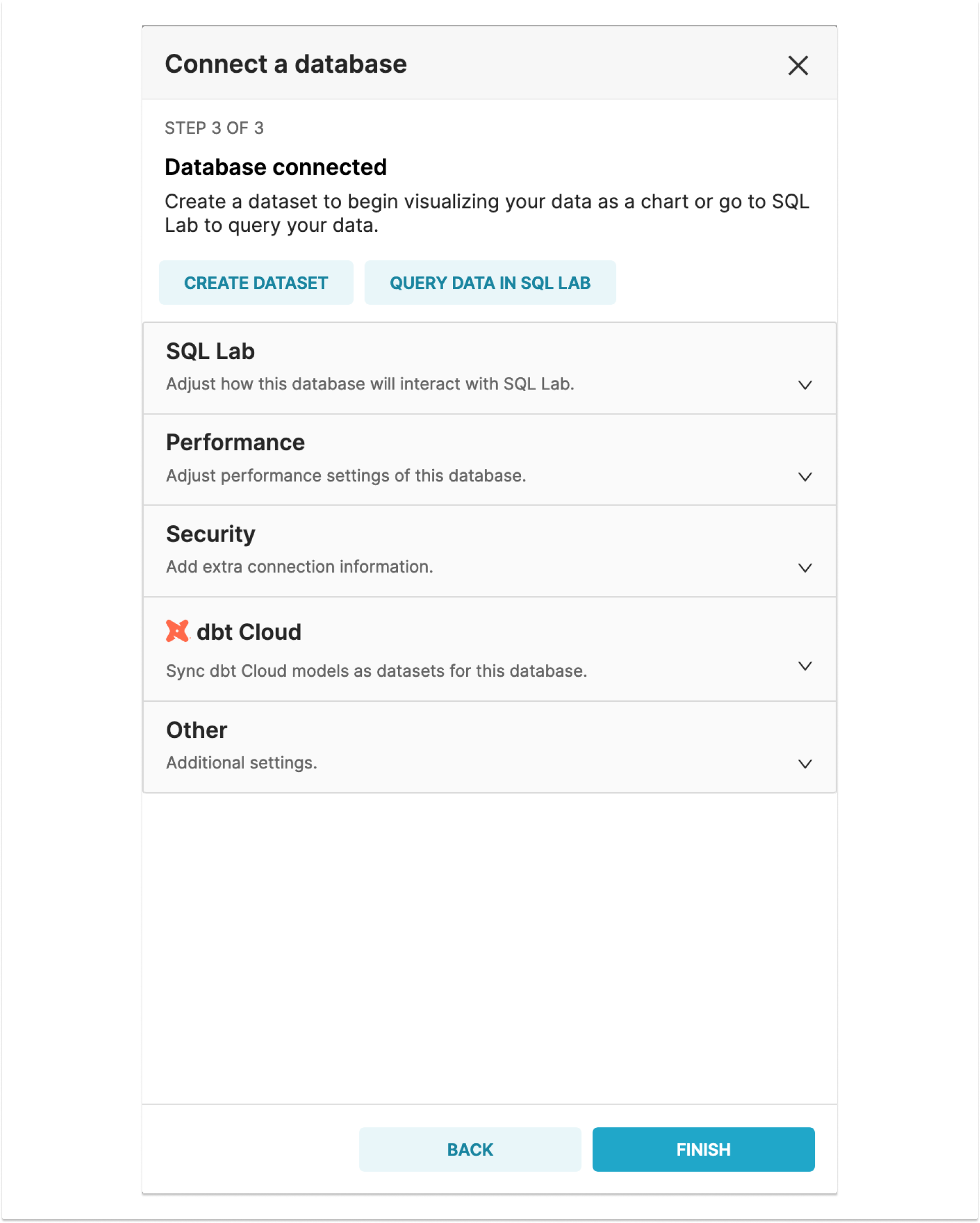980x1223 pixels.
Task: Click the orange dbt Cloud logo icon
Action: tap(177, 631)
